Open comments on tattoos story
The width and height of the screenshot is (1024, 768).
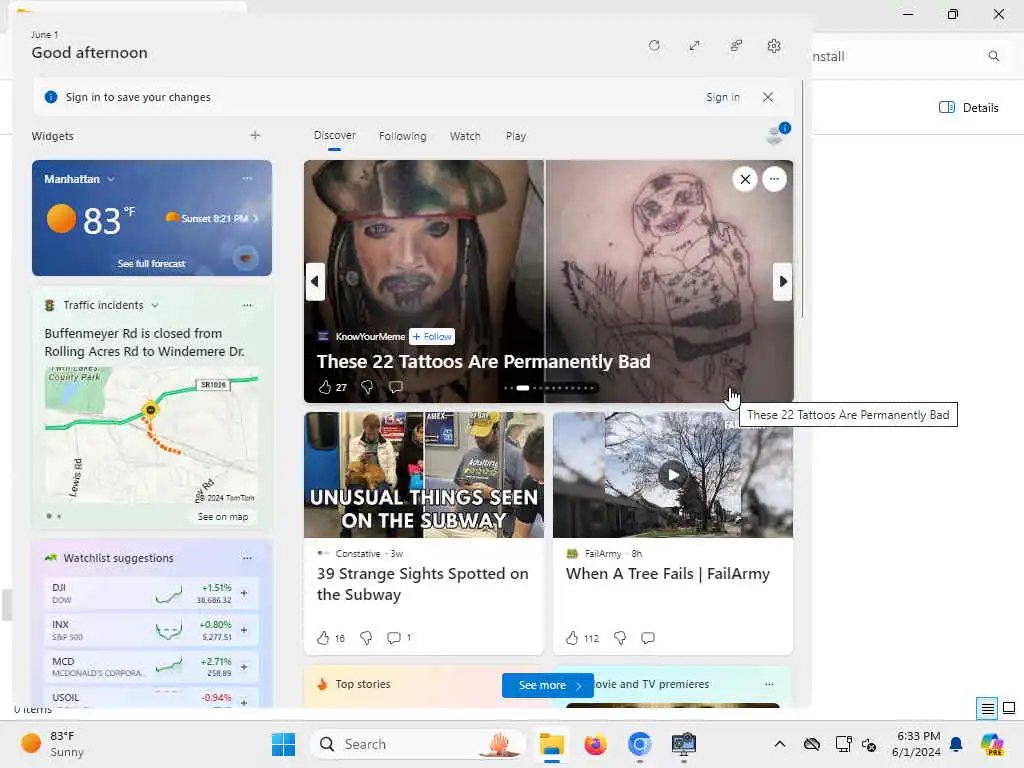(x=395, y=387)
